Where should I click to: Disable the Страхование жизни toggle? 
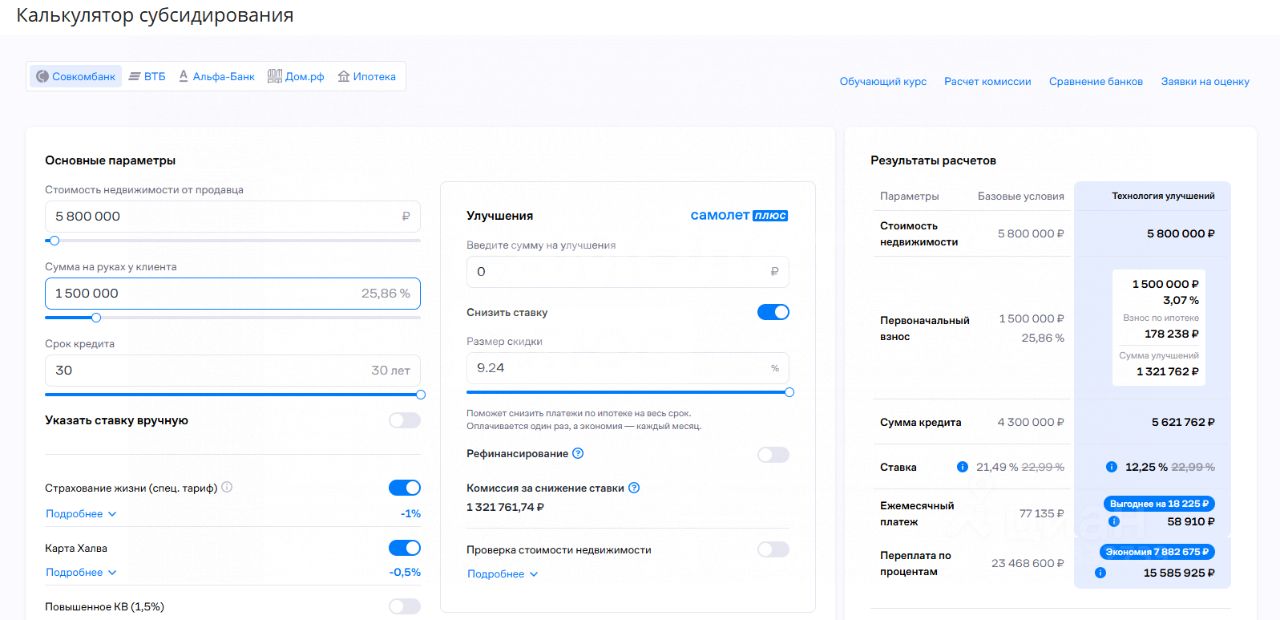point(405,488)
